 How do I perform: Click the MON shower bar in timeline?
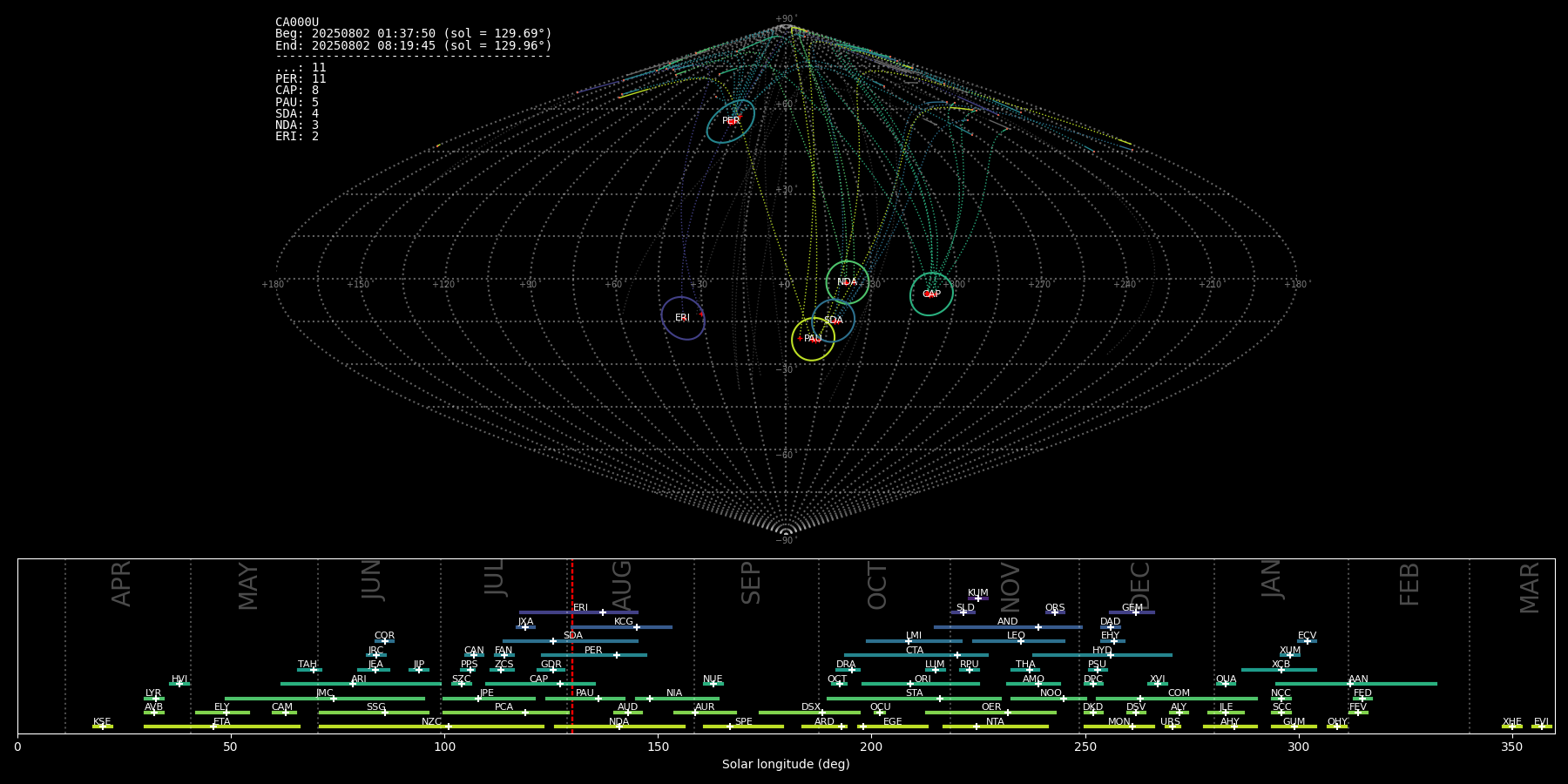[x=1119, y=727]
